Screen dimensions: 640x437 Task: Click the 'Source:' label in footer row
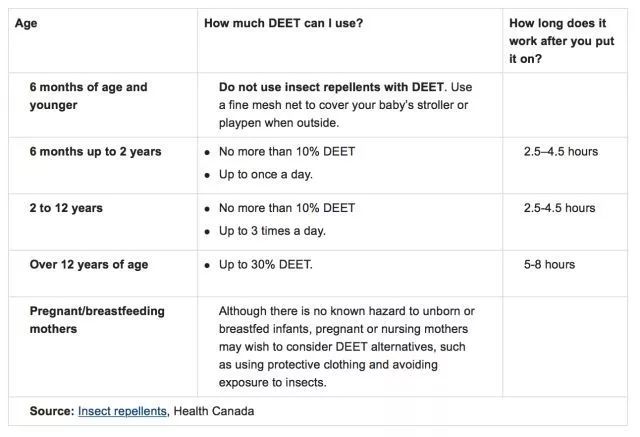pos(52,411)
